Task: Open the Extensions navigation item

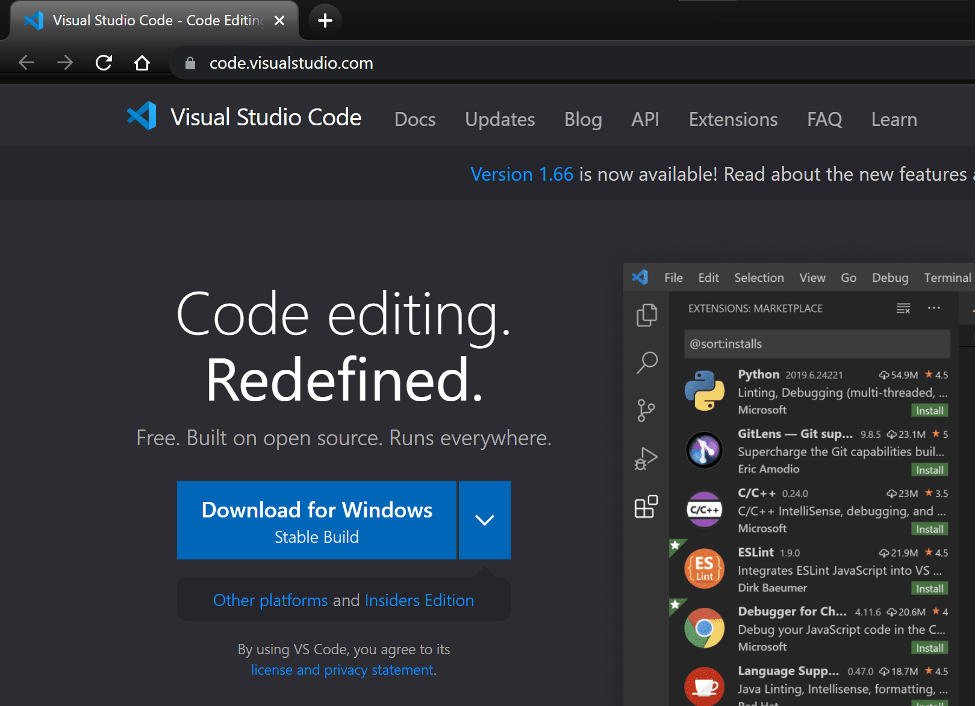Action: click(733, 119)
